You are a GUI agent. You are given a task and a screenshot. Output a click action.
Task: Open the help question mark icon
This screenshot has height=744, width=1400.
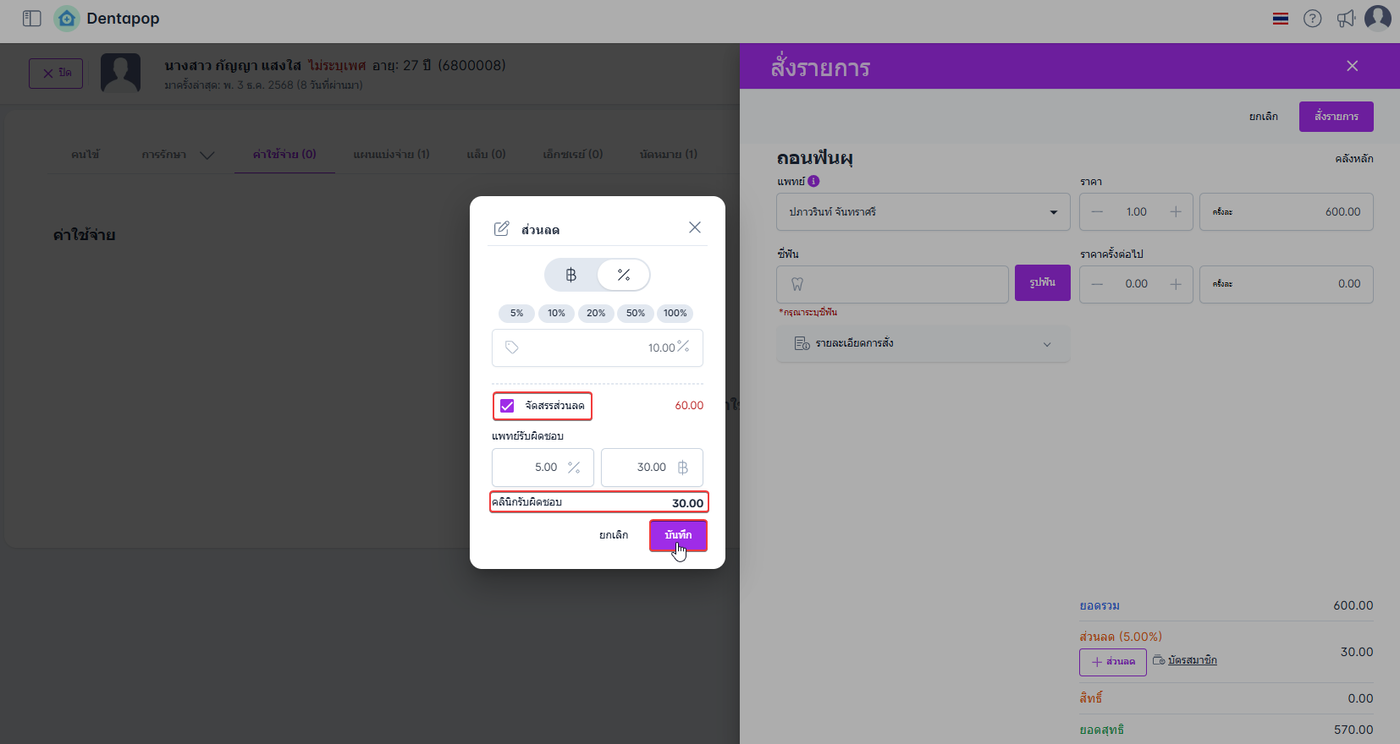tap(1312, 18)
